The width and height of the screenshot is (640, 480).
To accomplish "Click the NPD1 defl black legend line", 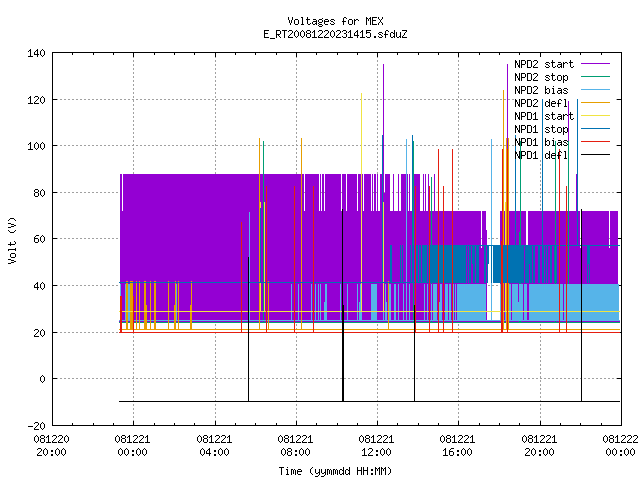I will point(595,155).
